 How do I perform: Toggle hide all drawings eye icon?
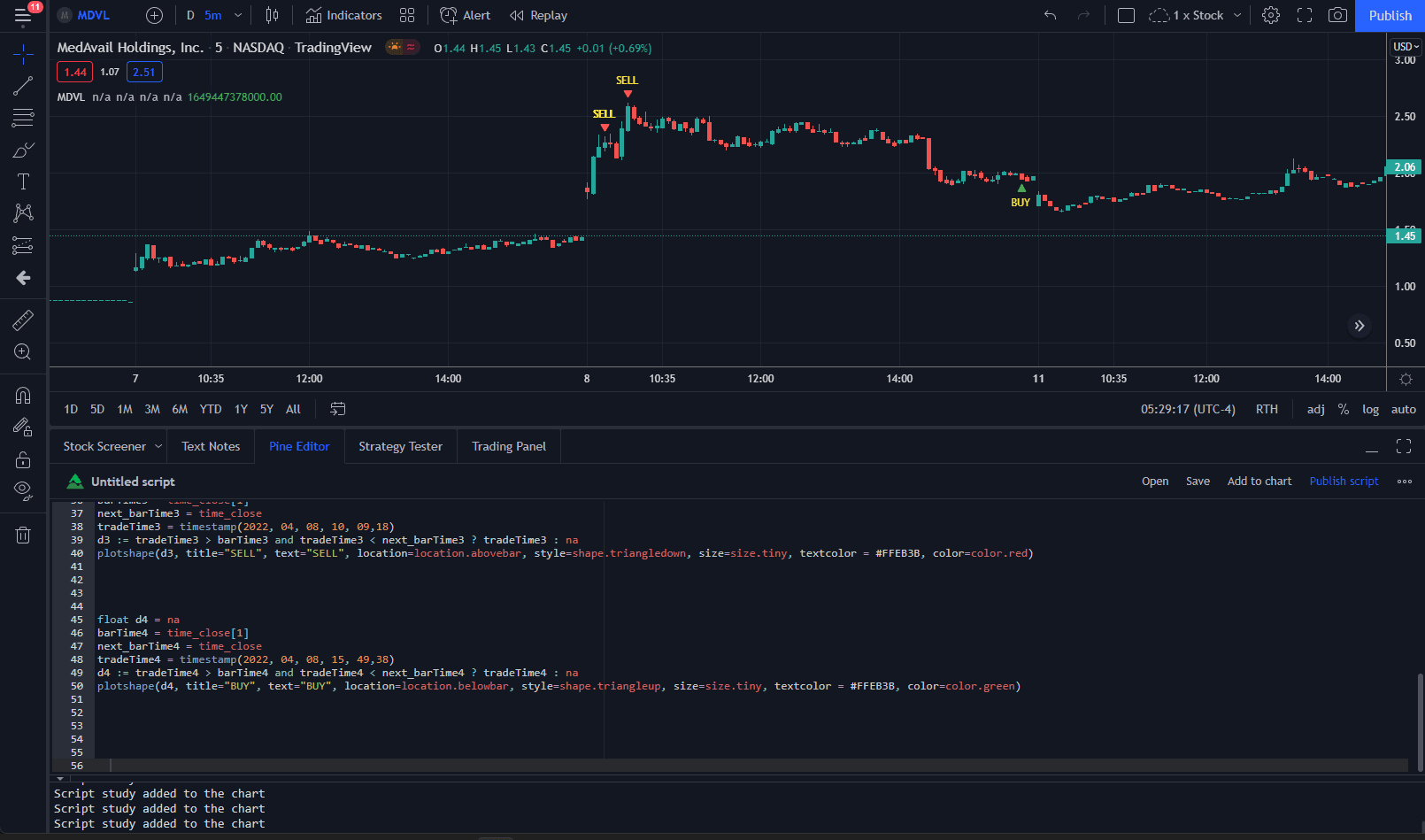coord(23,490)
